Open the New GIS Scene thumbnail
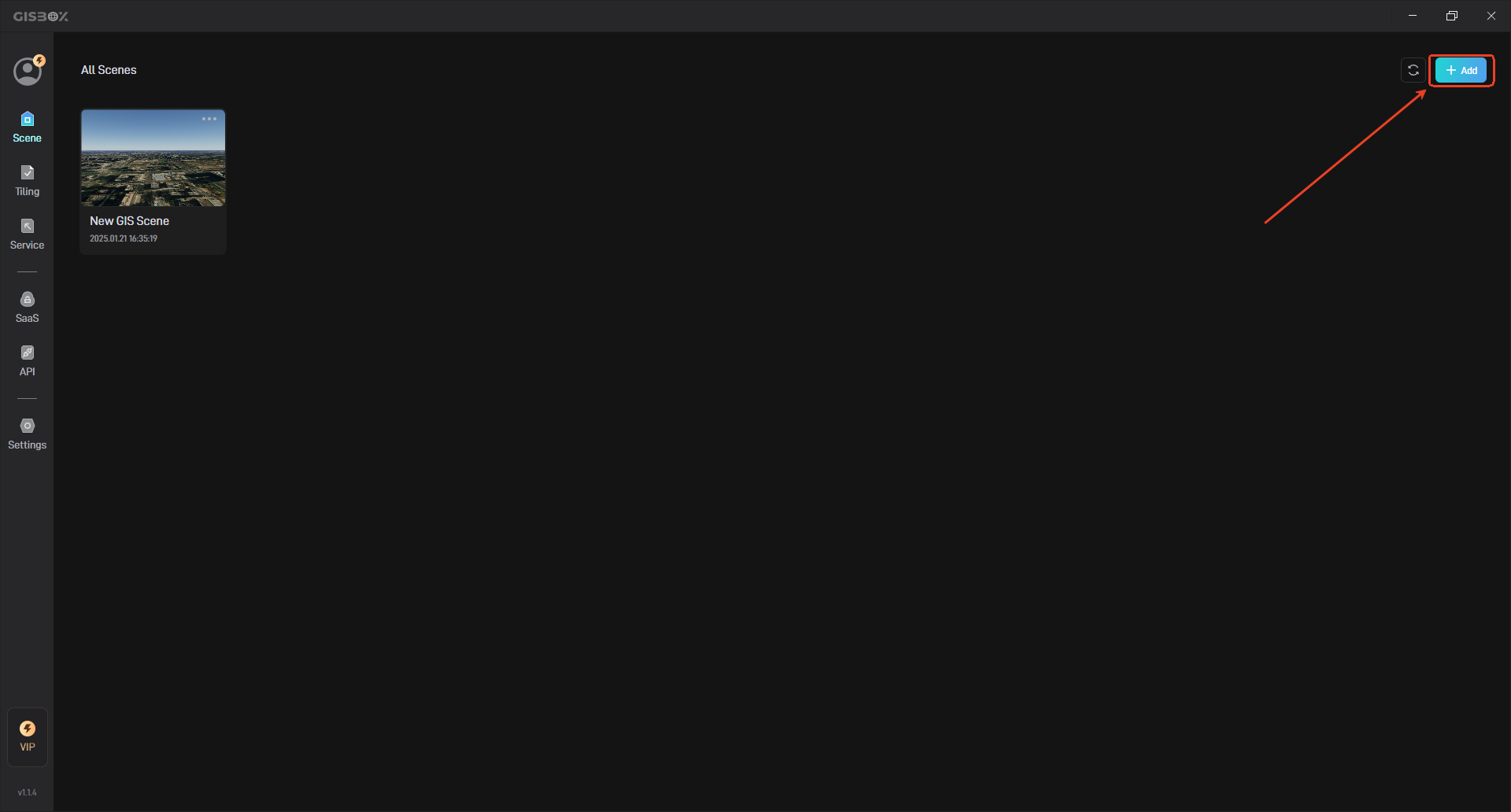This screenshot has width=1511, height=812. [x=153, y=158]
